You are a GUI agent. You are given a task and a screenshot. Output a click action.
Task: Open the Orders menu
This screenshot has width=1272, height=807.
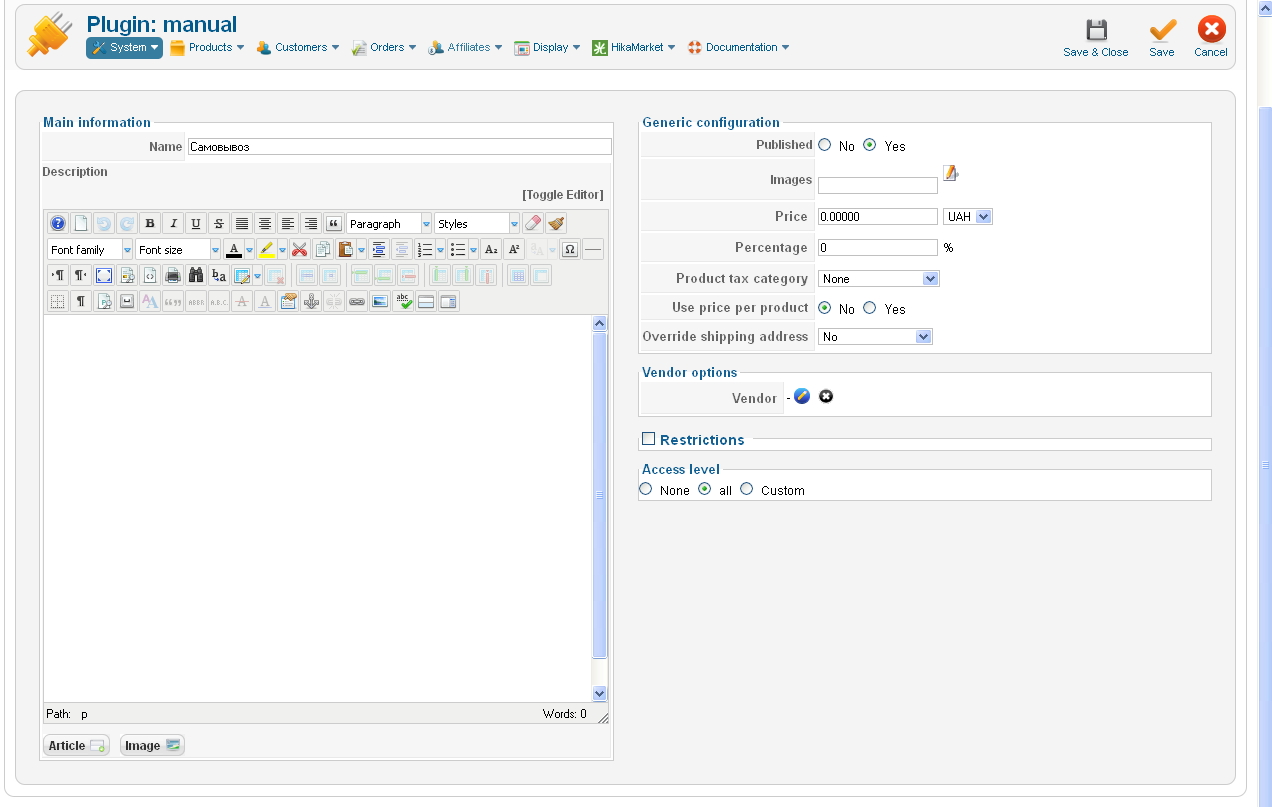pos(384,47)
